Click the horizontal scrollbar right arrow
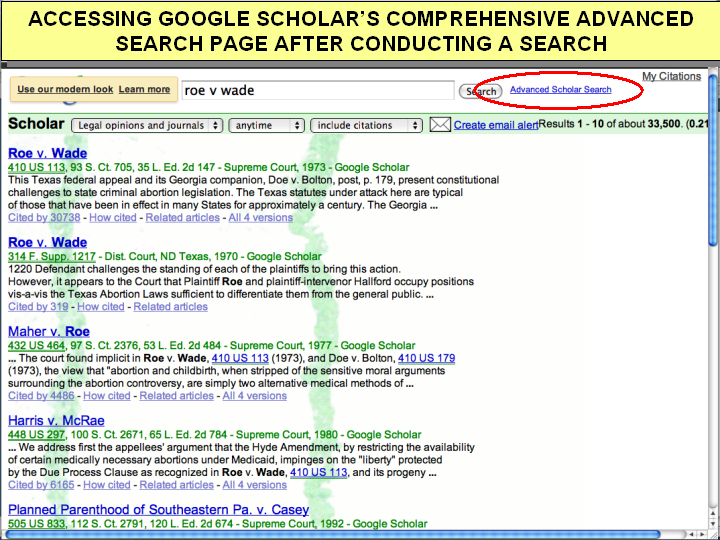The image size is (720, 540). click(703, 534)
